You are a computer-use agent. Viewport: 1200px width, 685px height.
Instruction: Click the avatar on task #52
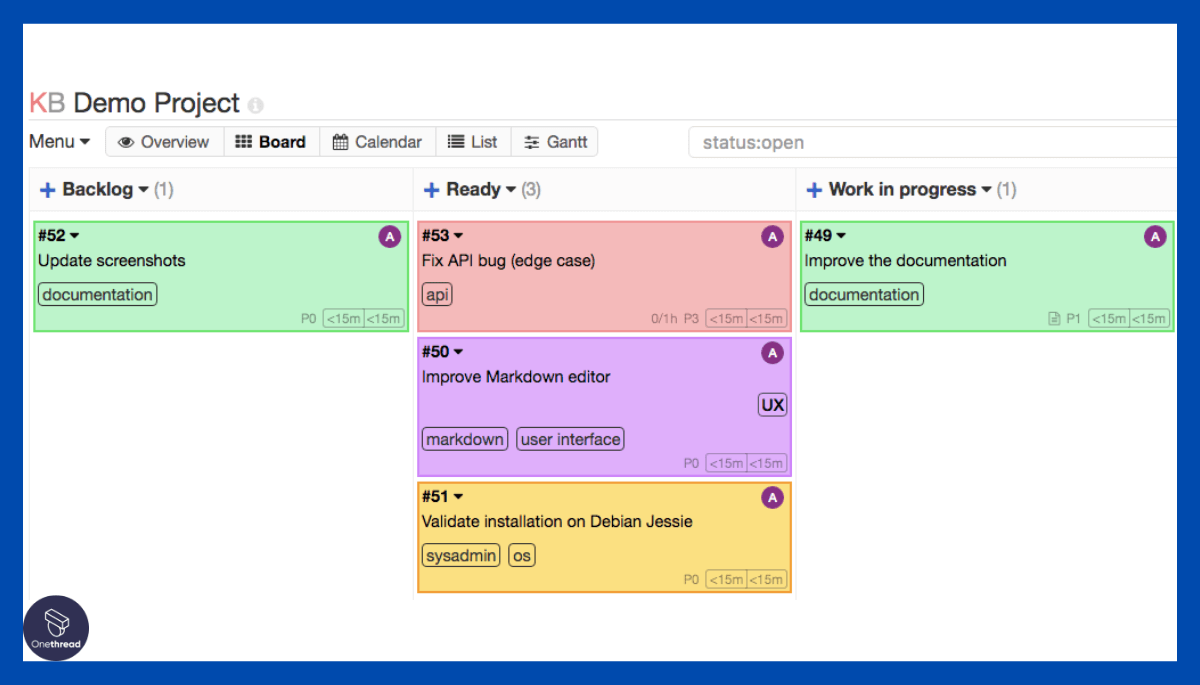point(389,236)
